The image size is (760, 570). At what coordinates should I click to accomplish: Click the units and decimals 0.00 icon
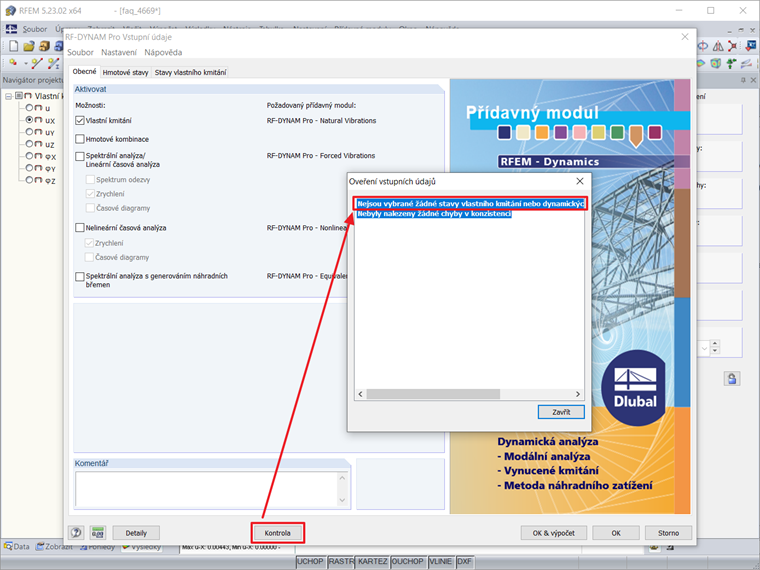pos(98,533)
